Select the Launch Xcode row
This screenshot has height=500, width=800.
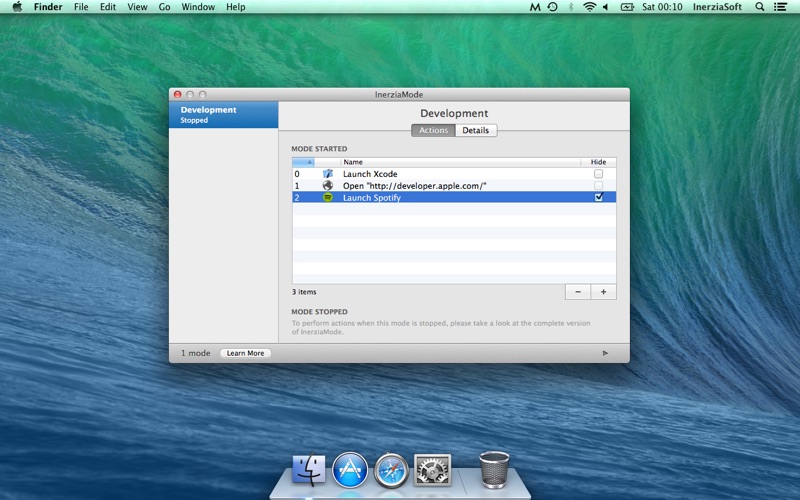tap(454, 174)
